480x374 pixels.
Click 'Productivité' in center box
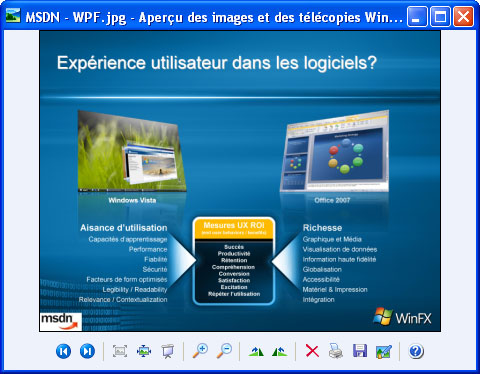click(234, 254)
